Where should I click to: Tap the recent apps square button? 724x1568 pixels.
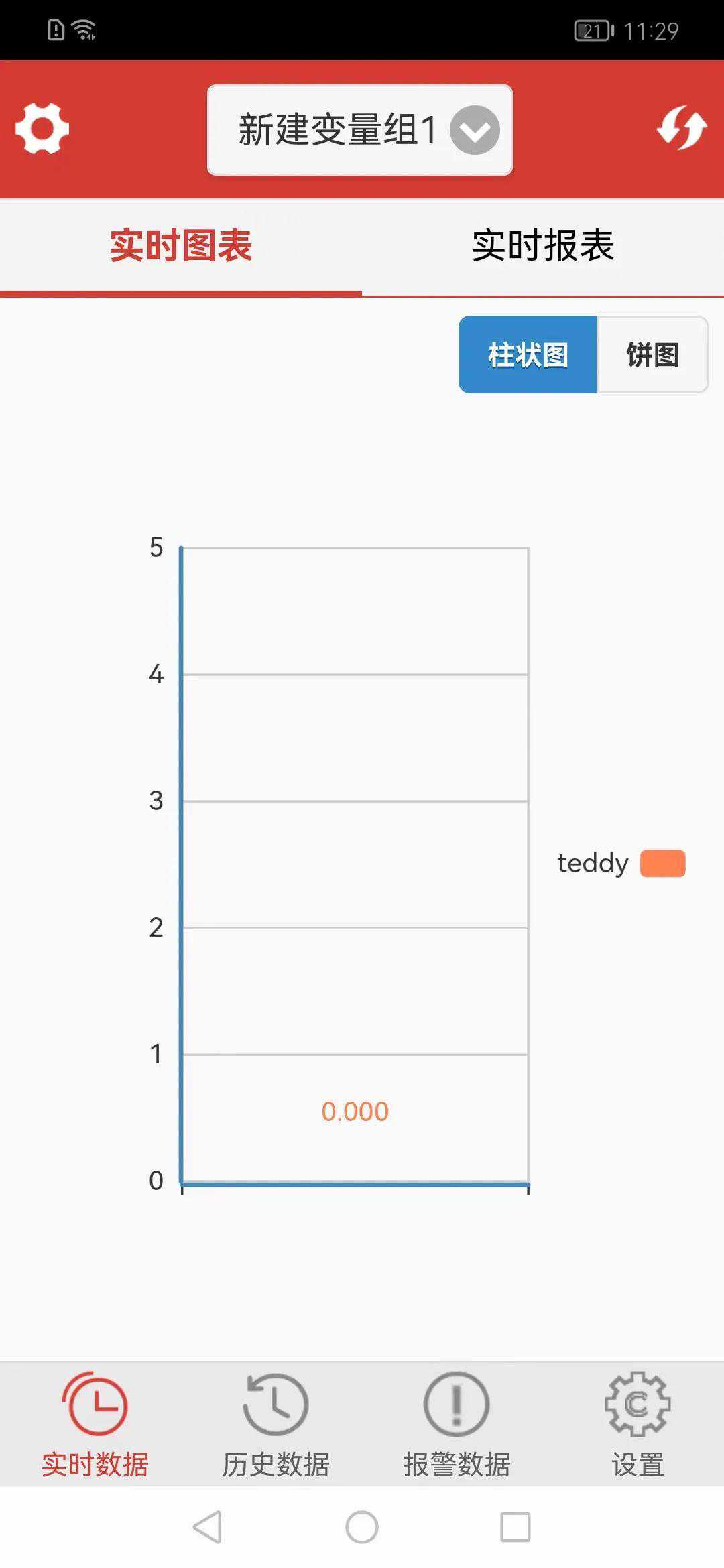(x=515, y=1527)
